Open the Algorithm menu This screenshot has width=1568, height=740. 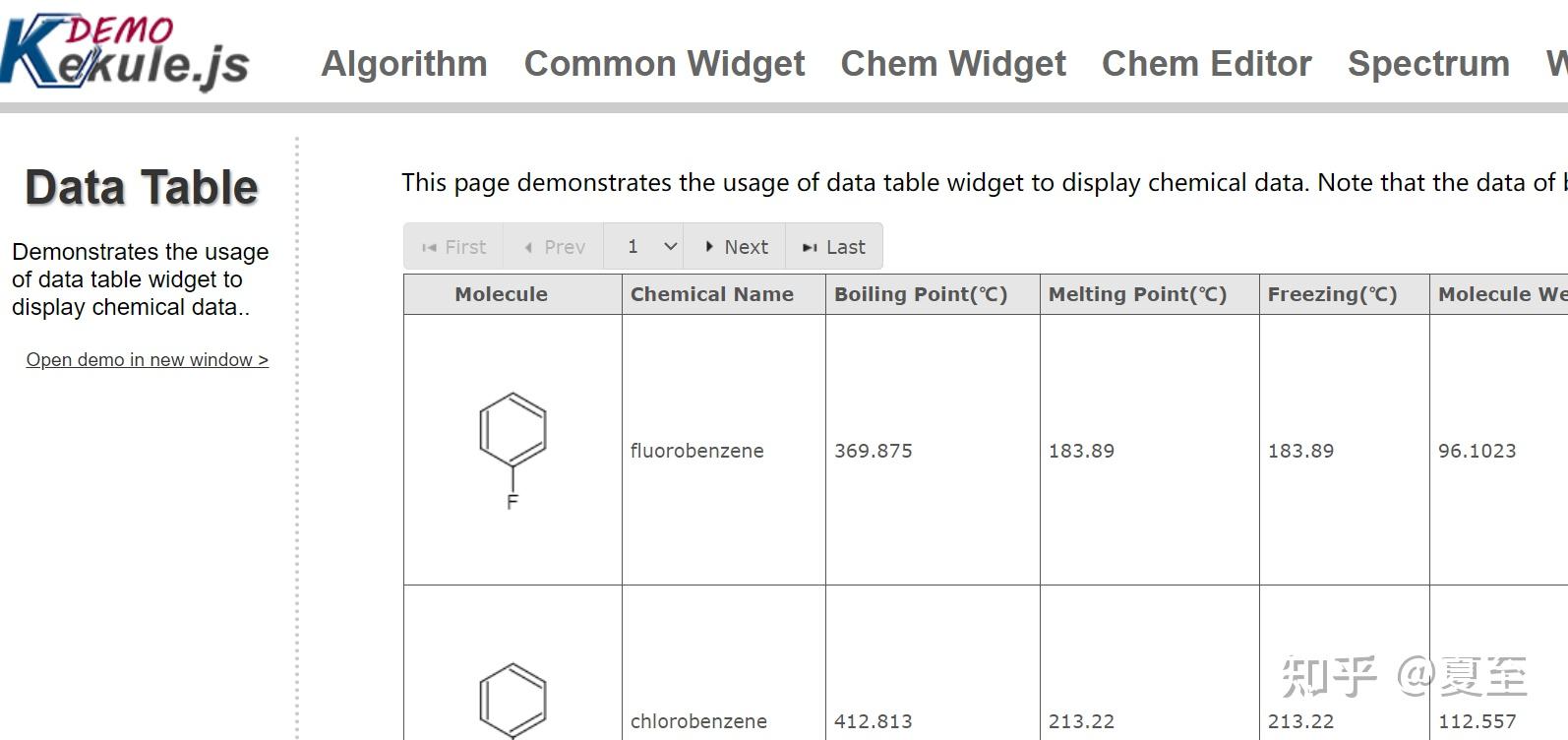click(x=404, y=64)
